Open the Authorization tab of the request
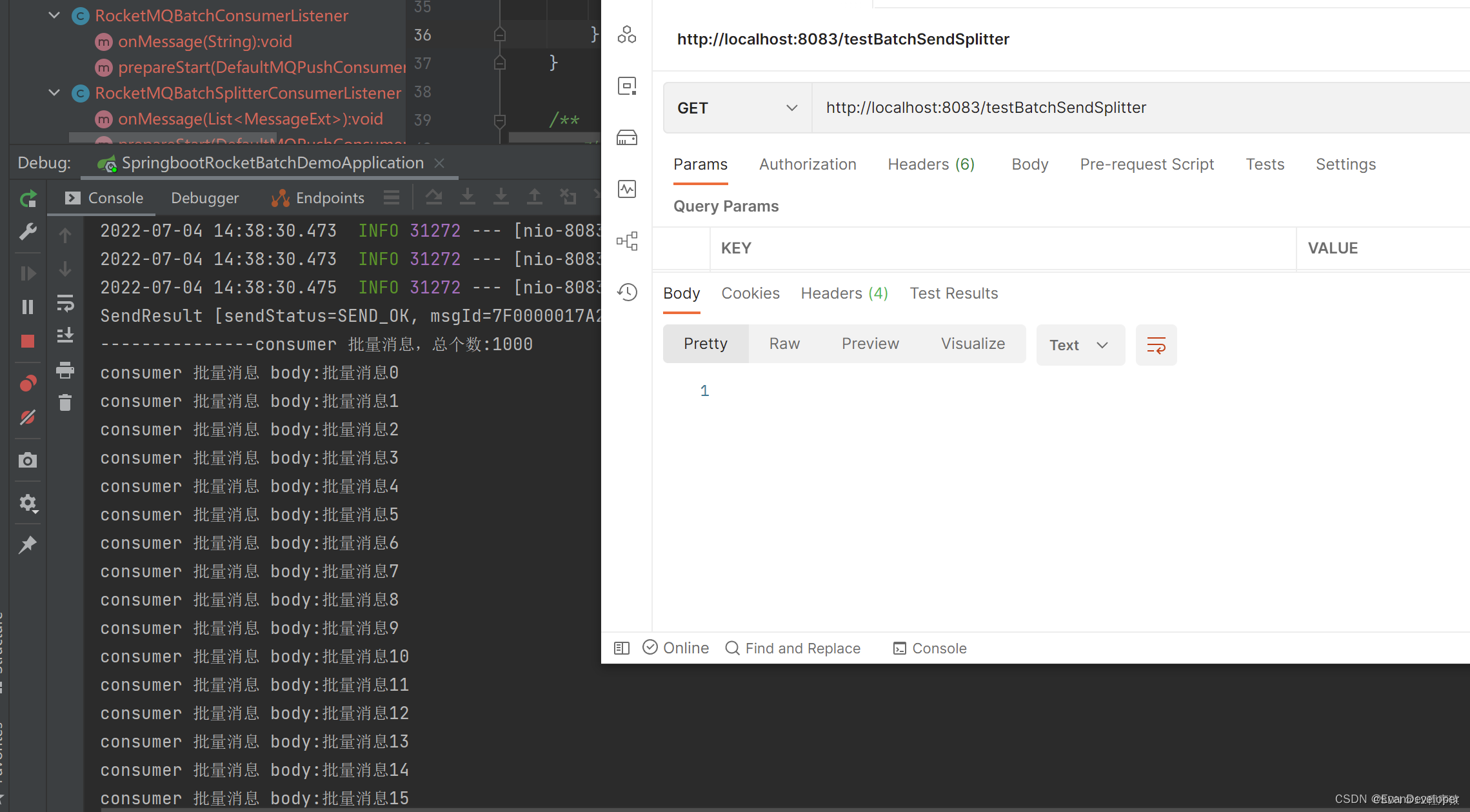 pos(808,164)
